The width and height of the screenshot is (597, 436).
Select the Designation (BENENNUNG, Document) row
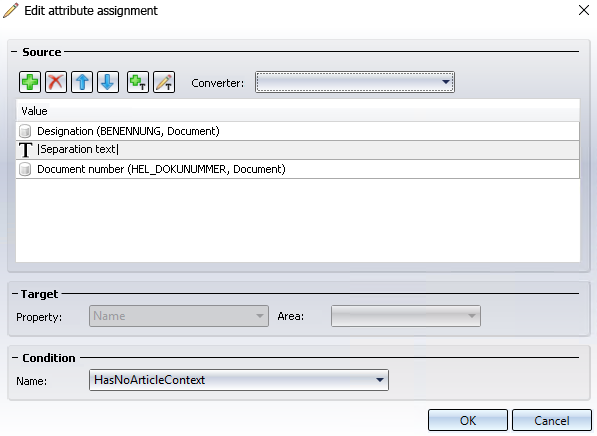[298, 131]
